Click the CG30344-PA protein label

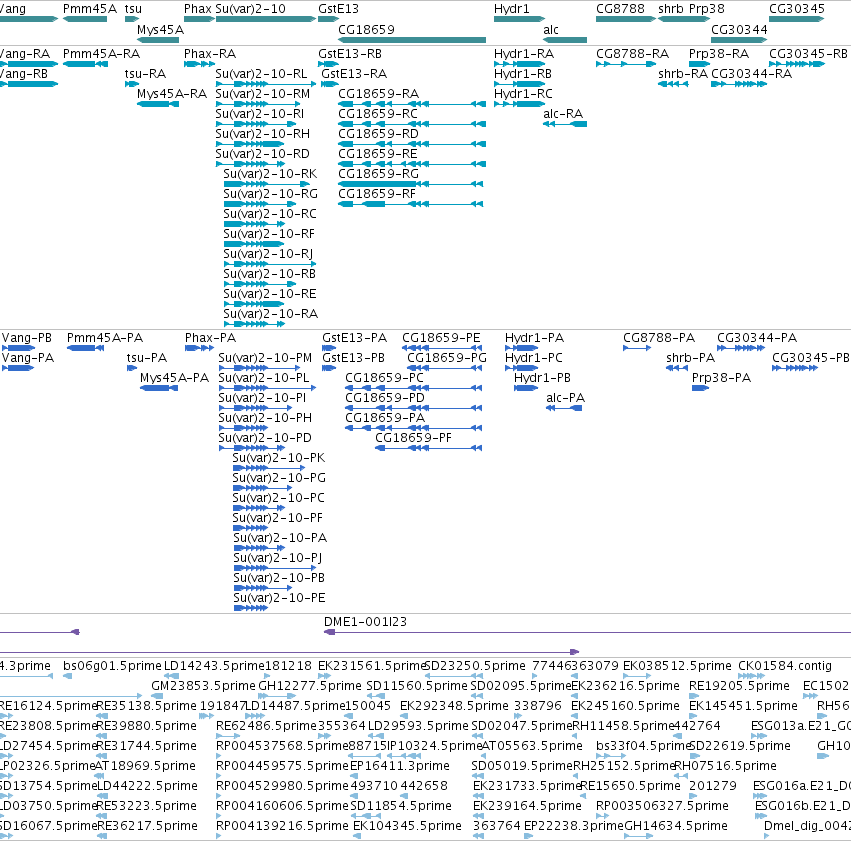point(757,338)
